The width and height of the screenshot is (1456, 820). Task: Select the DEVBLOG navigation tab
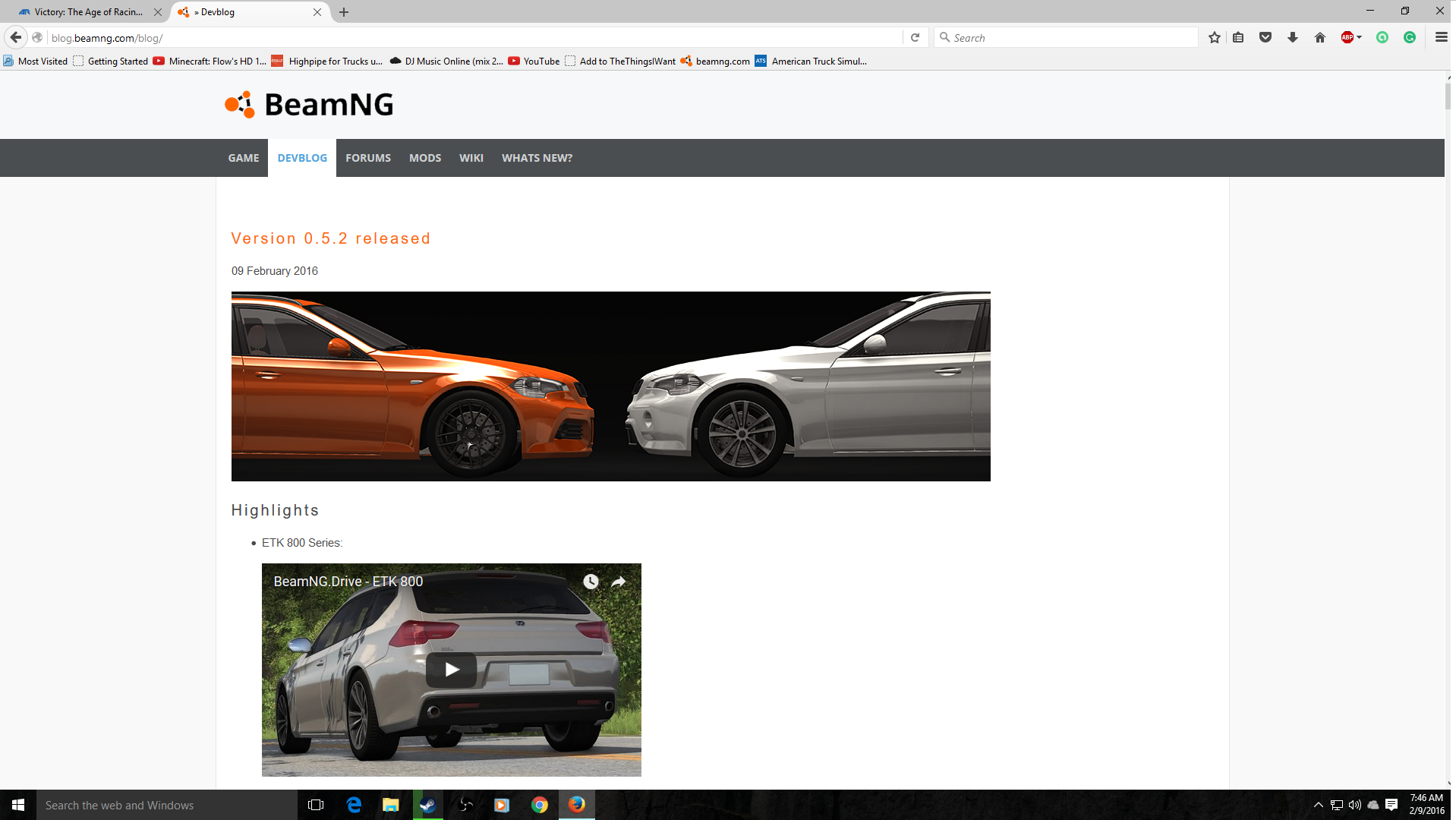coord(302,158)
